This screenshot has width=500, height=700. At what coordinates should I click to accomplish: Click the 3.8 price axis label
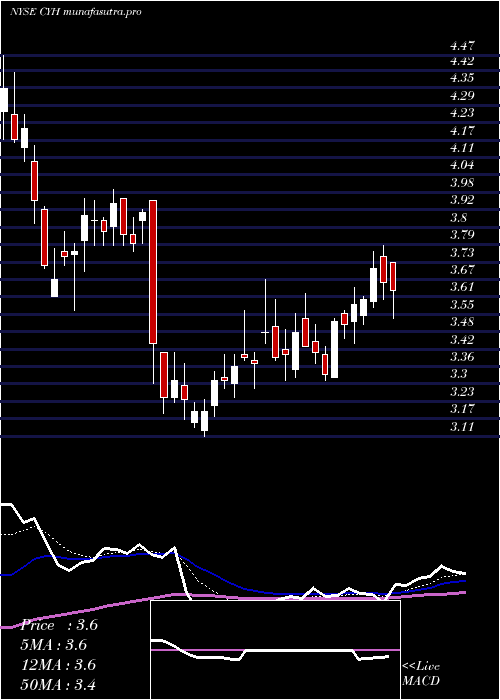[x=459, y=218]
